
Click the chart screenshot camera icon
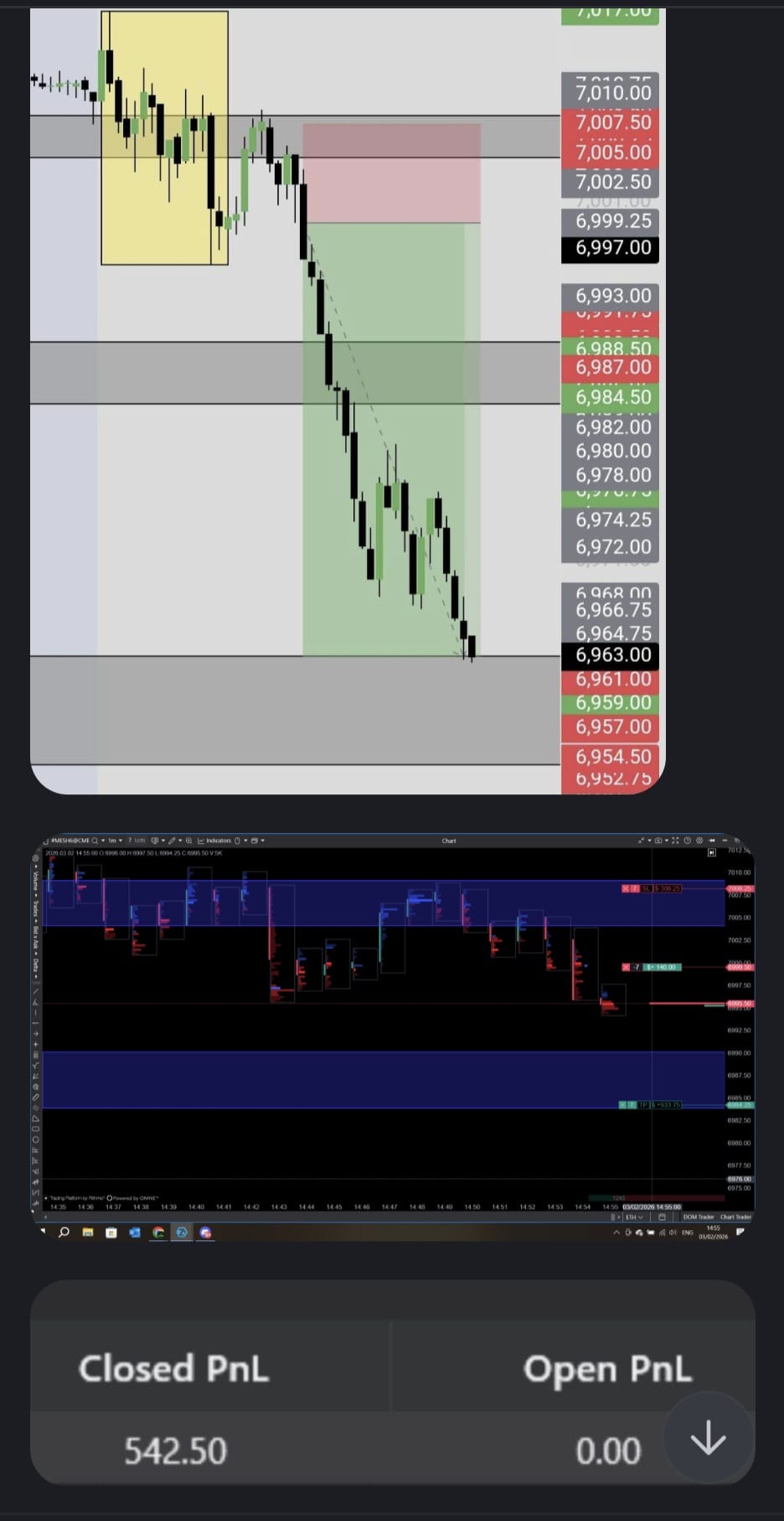tap(658, 841)
